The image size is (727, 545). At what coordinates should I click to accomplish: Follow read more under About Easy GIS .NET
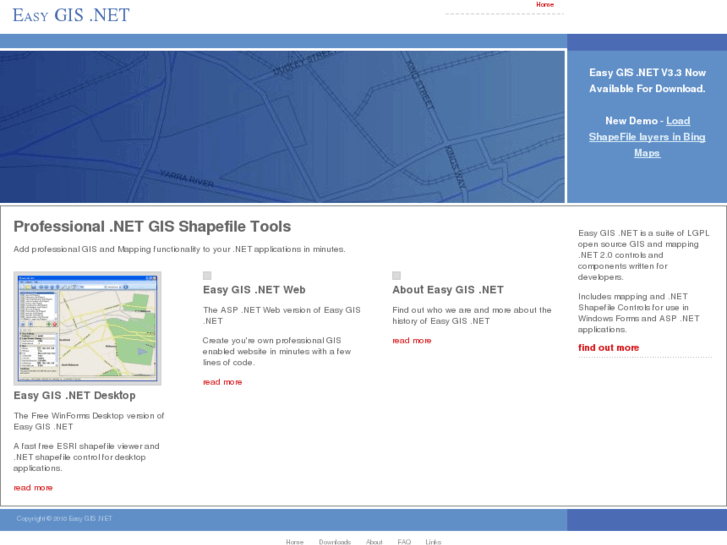click(412, 340)
